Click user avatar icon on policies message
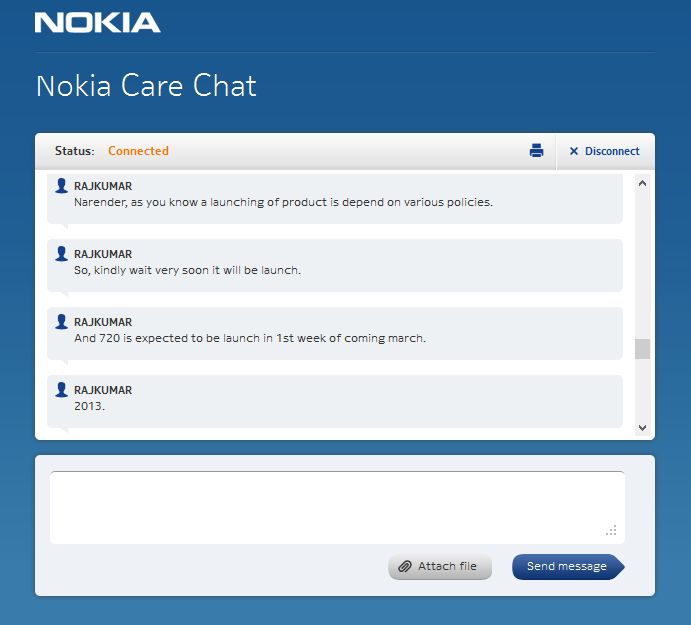The height and width of the screenshot is (625, 691). tap(62, 186)
